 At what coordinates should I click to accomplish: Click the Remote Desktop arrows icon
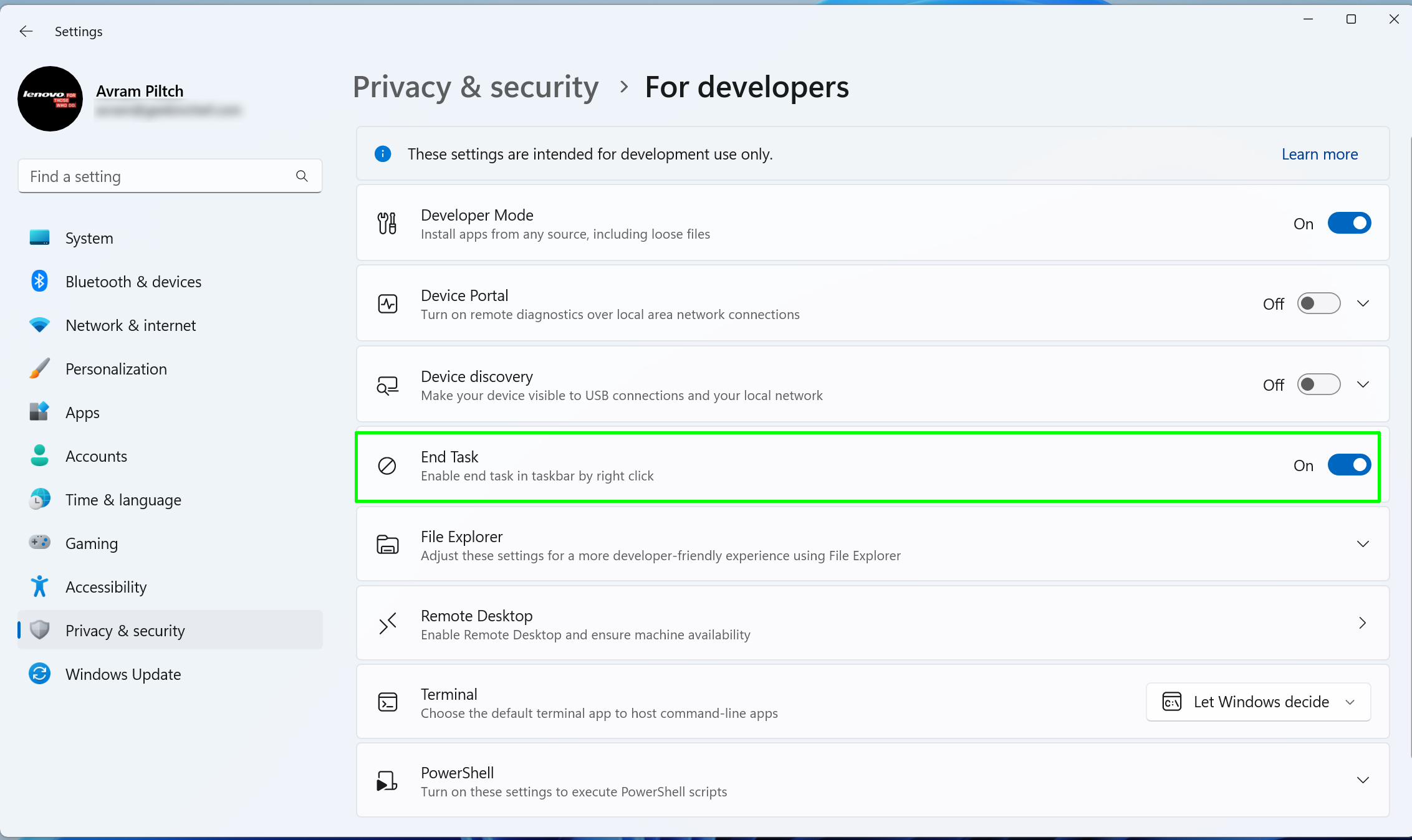[x=388, y=623]
